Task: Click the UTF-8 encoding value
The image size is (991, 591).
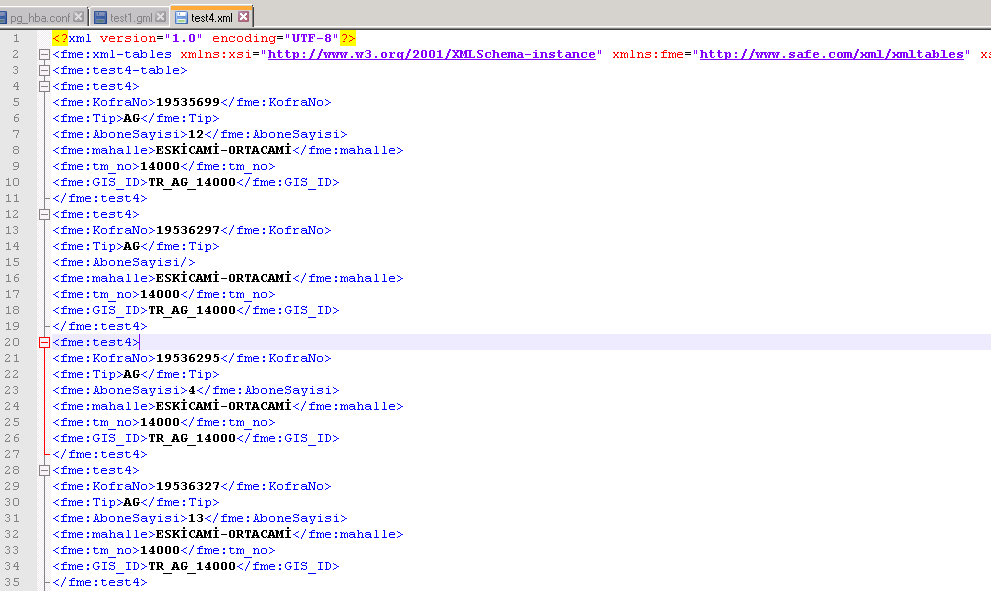Action: point(312,39)
